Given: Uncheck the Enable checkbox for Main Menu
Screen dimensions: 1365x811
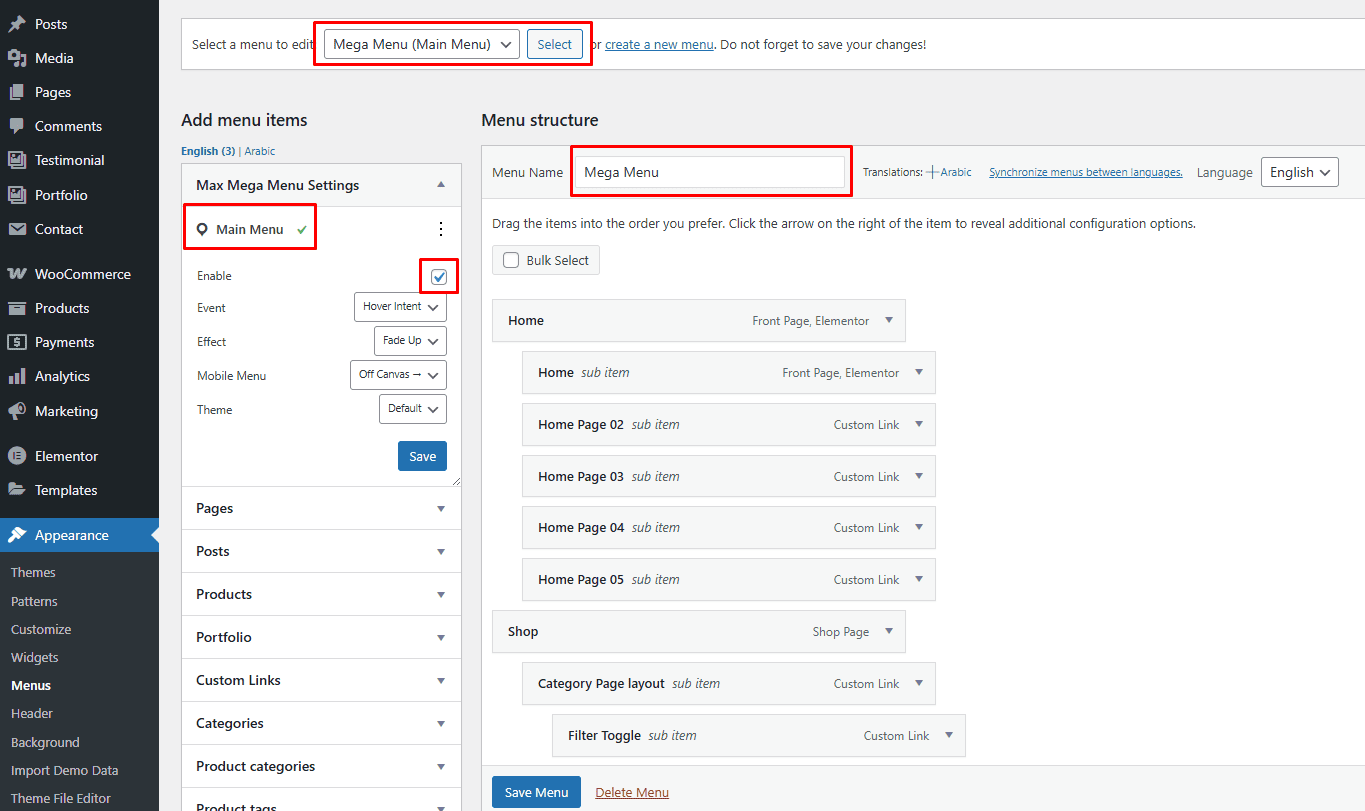Looking at the screenshot, I should (439, 276).
